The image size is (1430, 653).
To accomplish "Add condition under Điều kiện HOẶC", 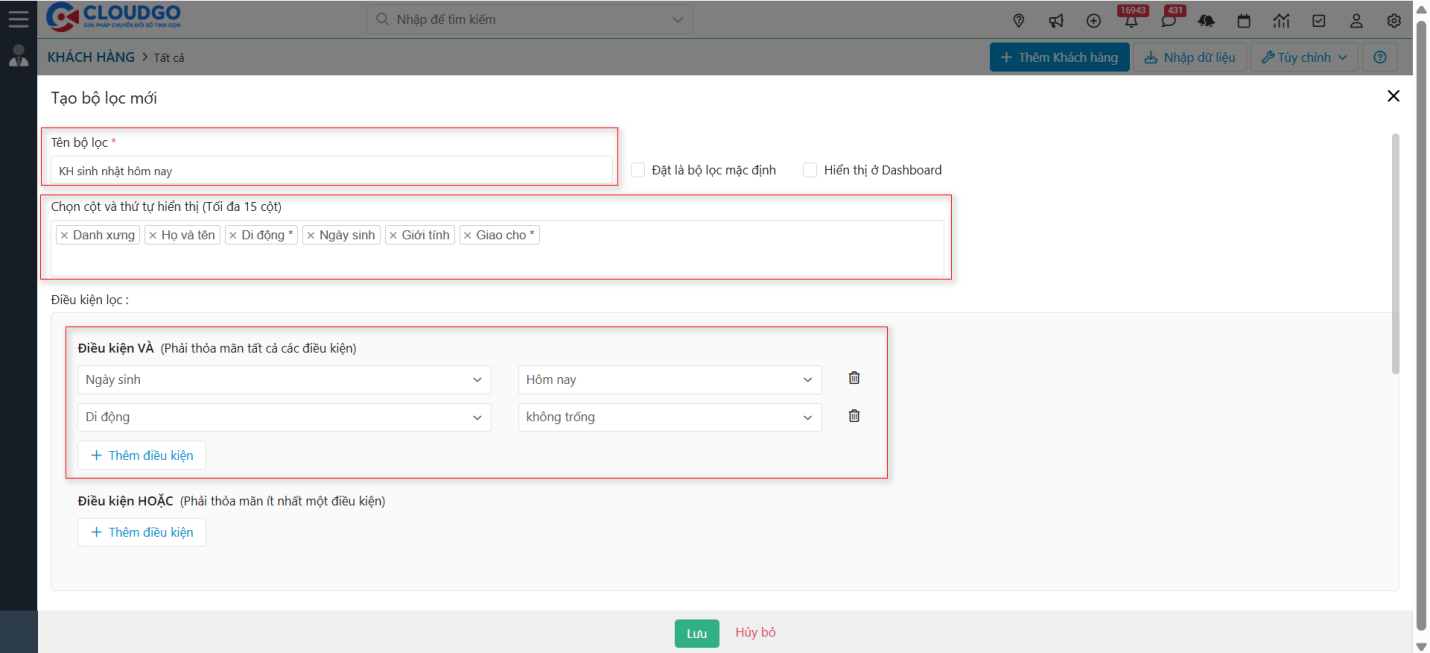I will coord(142,532).
